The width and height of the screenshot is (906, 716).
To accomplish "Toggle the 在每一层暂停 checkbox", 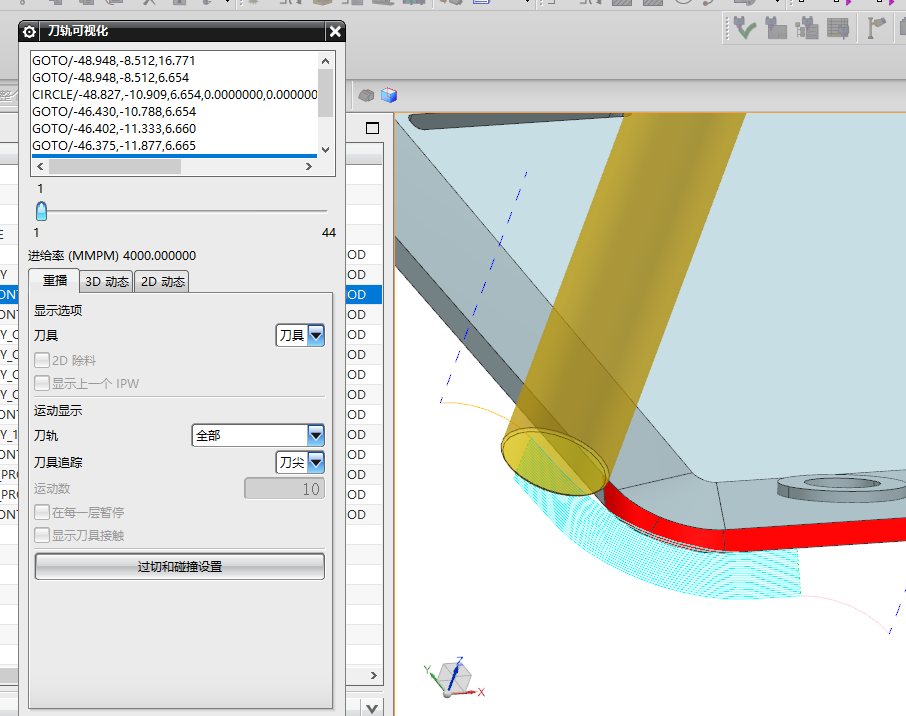I will (x=42, y=513).
